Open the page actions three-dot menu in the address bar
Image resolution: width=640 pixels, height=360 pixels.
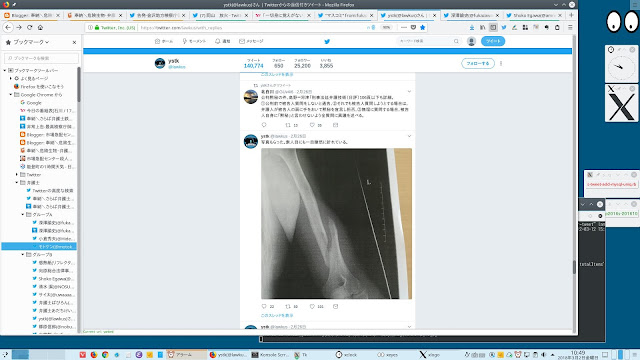pyautogui.click(x=404, y=27)
